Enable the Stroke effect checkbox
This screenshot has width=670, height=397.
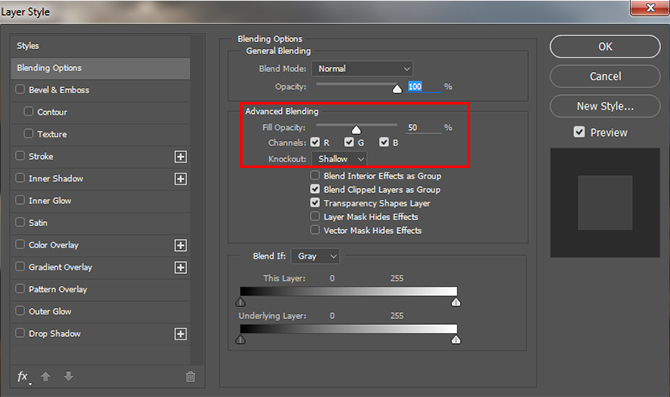coord(20,156)
